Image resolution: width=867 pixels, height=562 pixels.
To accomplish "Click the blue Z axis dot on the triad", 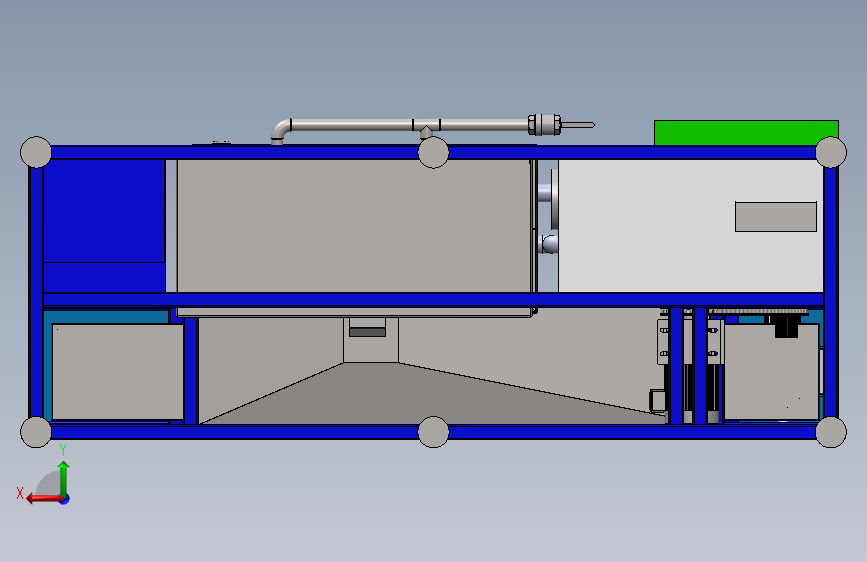I will pyautogui.click(x=65, y=499).
